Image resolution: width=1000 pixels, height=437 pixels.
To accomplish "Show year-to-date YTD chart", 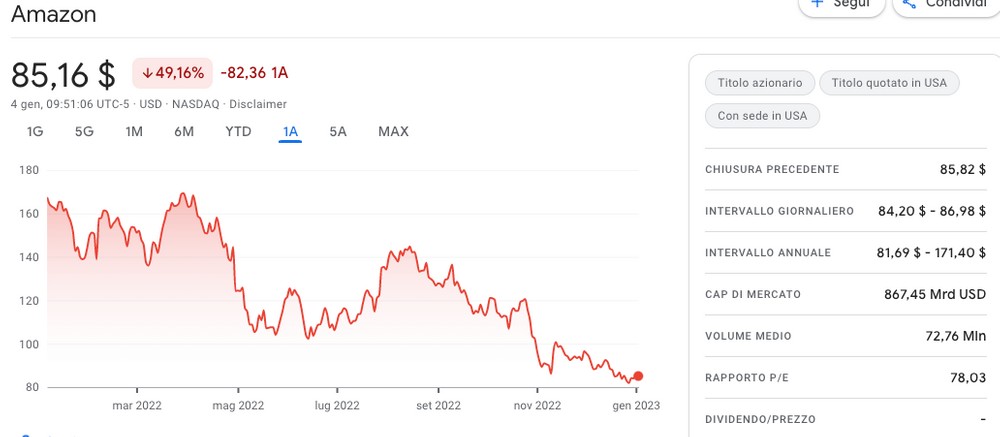I will [239, 132].
